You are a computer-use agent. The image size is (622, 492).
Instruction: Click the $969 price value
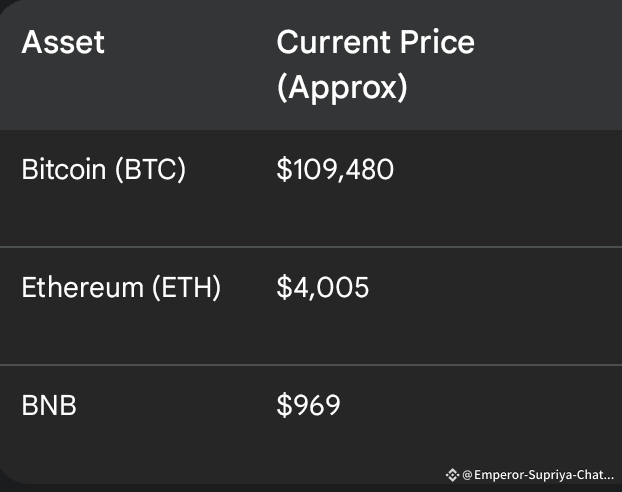tap(309, 405)
